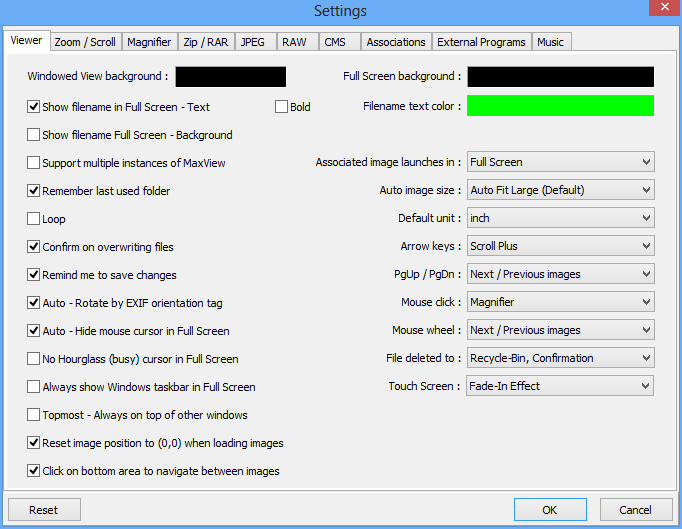Toggle Remember last used folder
The image size is (682, 529).
click(33, 191)
